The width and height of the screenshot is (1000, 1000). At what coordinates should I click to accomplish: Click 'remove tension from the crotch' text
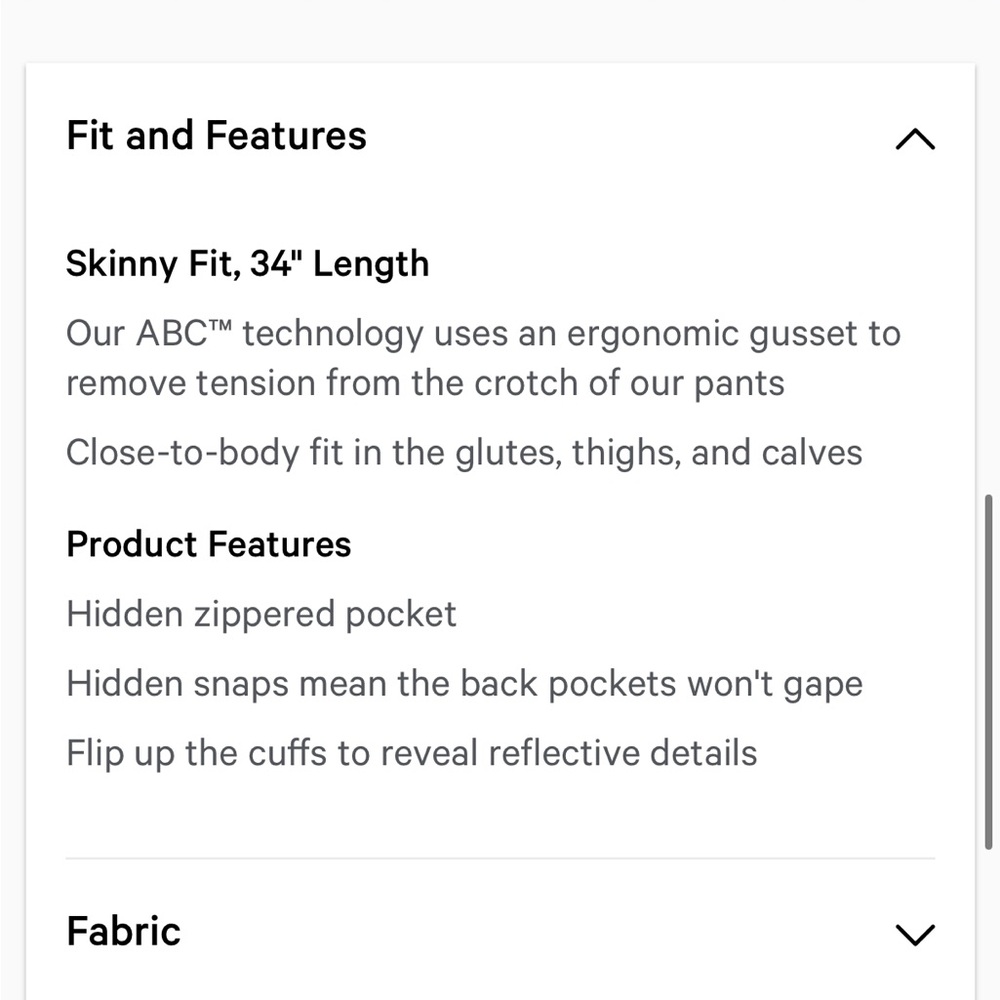(x=322, y=383)
